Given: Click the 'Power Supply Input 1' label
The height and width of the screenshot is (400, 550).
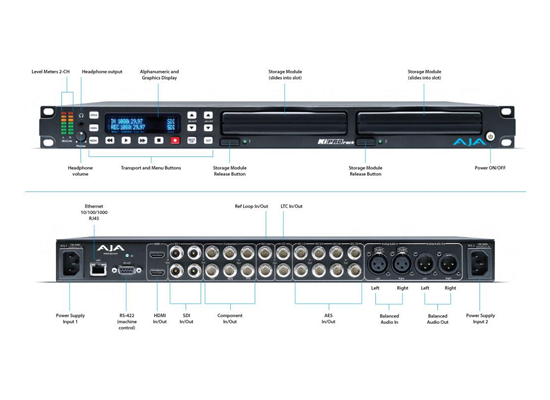Looking at the screenshot, I should click(70, 319).
